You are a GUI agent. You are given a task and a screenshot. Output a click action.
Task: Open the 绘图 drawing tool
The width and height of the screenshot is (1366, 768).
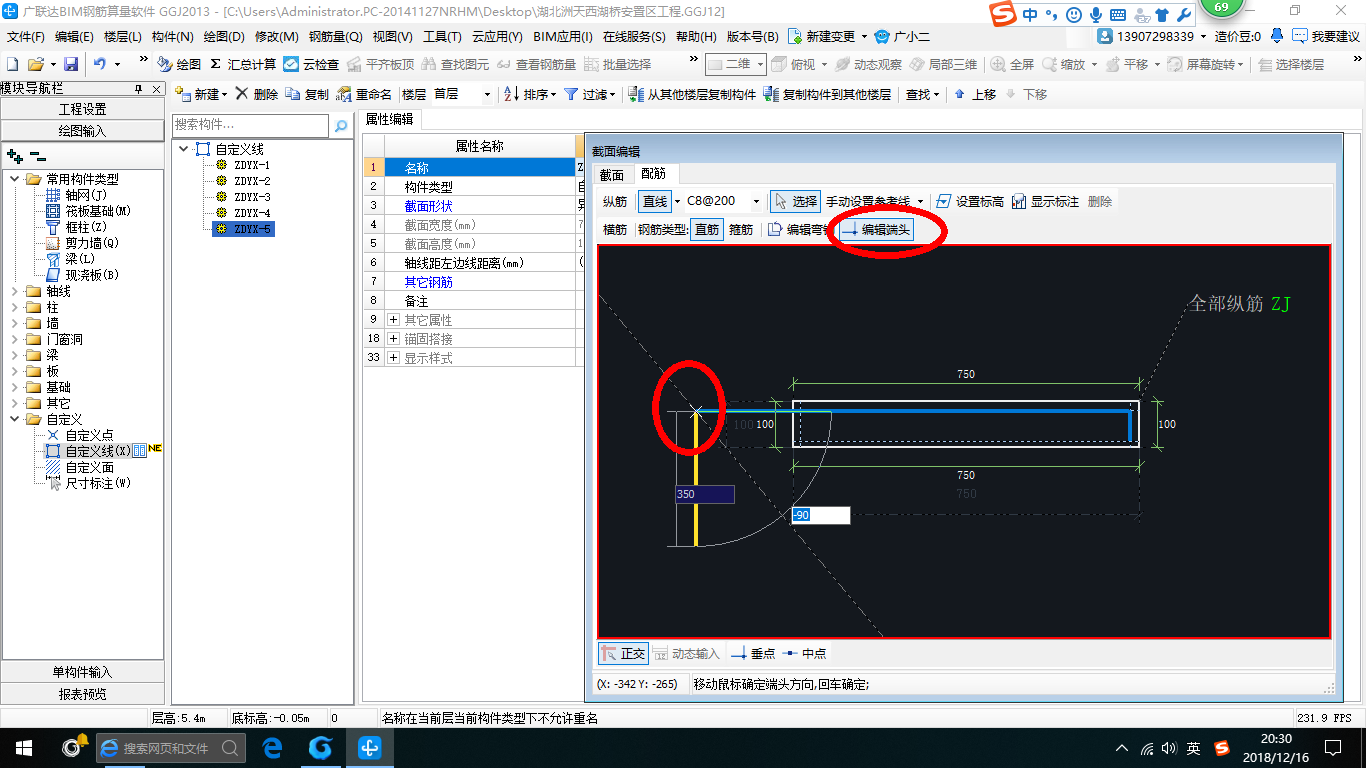tap(179, 64)
